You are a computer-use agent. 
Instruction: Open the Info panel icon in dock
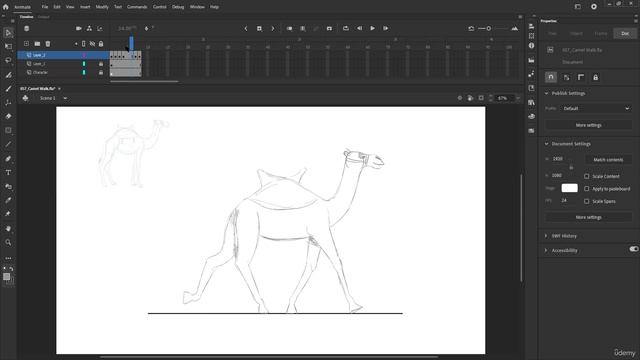pyautogui.click(x=531, y=46)
